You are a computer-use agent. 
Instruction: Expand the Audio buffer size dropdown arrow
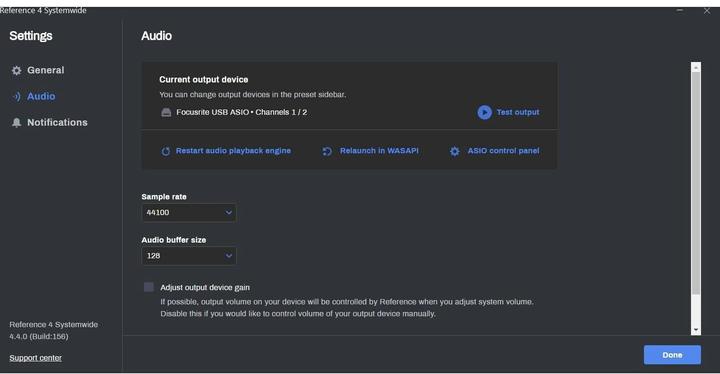(229, 256)
